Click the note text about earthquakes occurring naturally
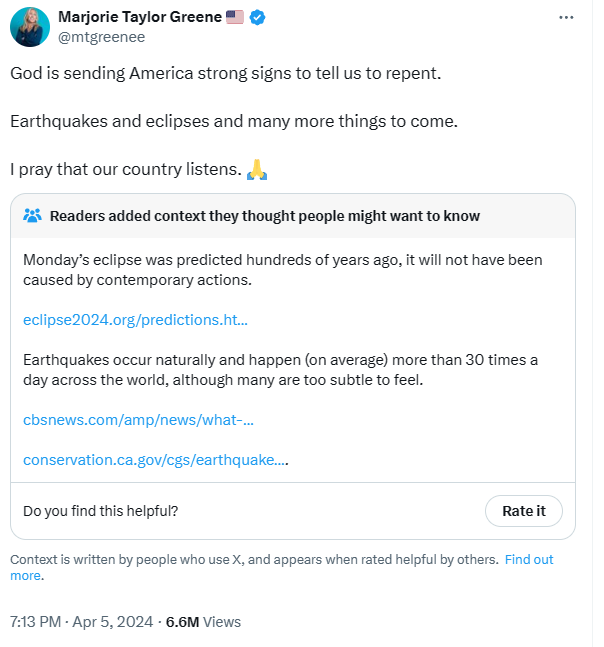The image size is (604, 647). pos(281,370)
